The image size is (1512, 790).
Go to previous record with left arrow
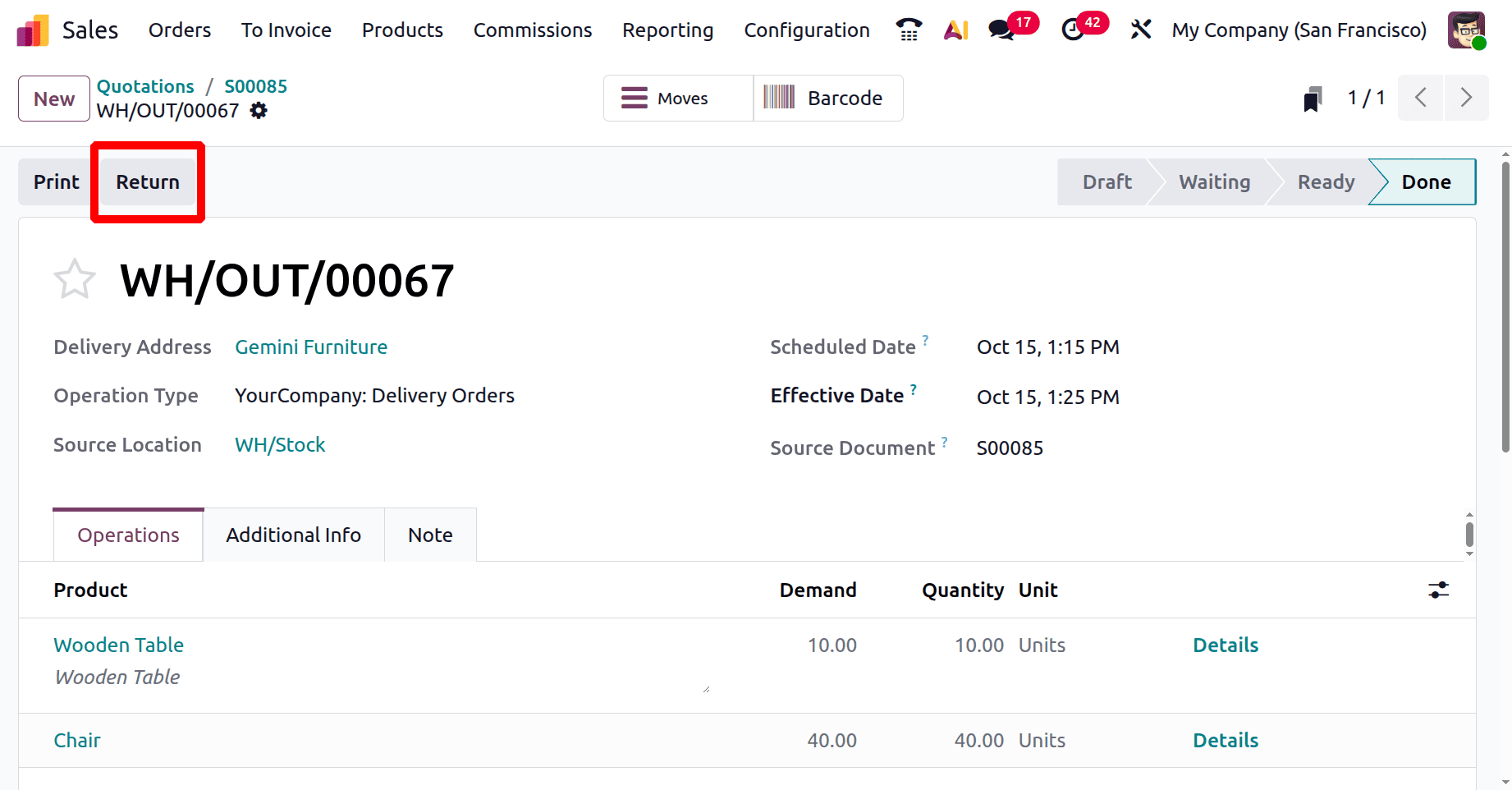click(1421, 98)
